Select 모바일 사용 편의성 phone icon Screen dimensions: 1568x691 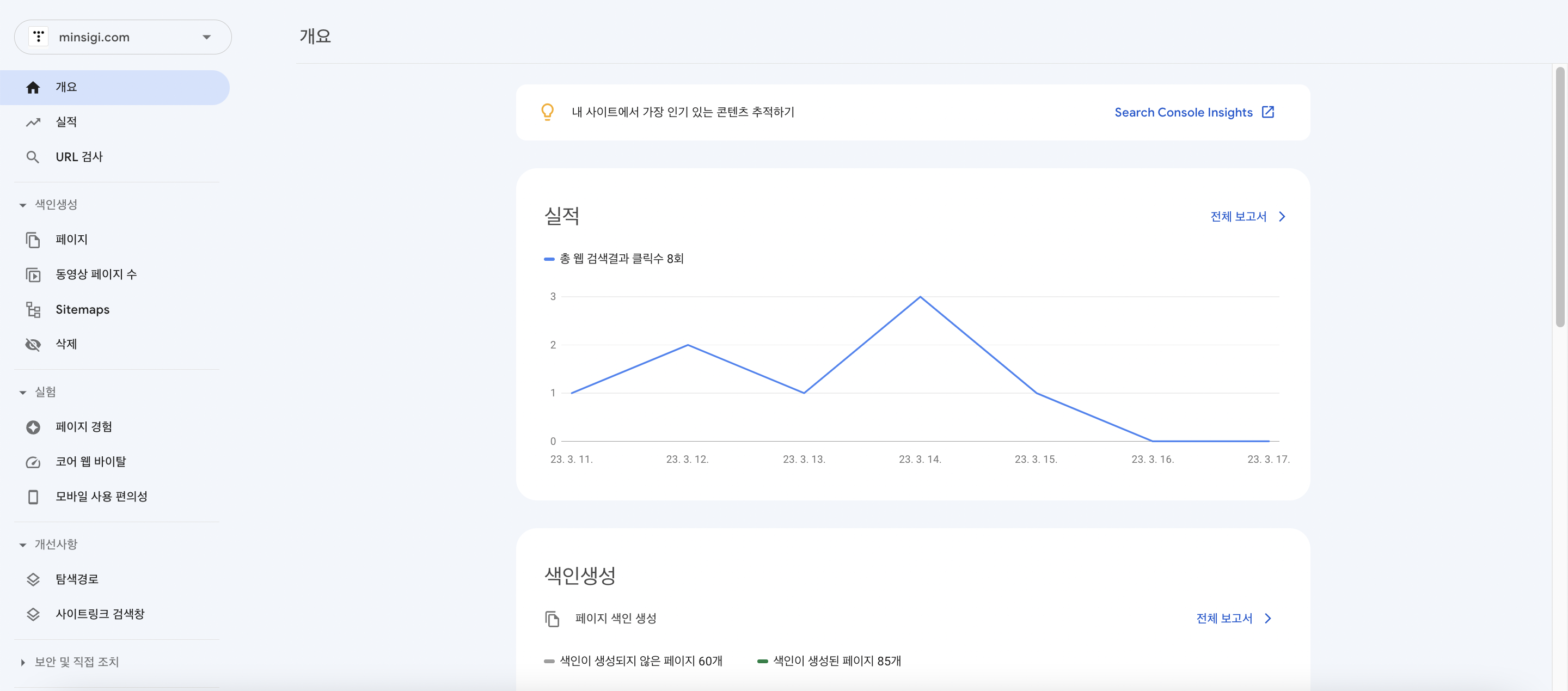(32, 496)
